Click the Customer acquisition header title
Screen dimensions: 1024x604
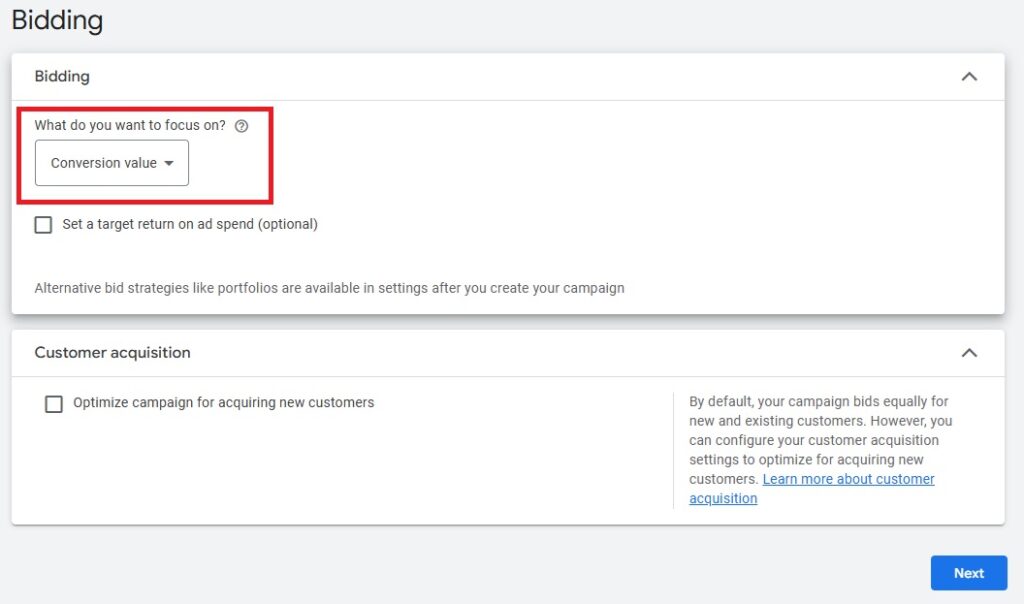[112, 353]
